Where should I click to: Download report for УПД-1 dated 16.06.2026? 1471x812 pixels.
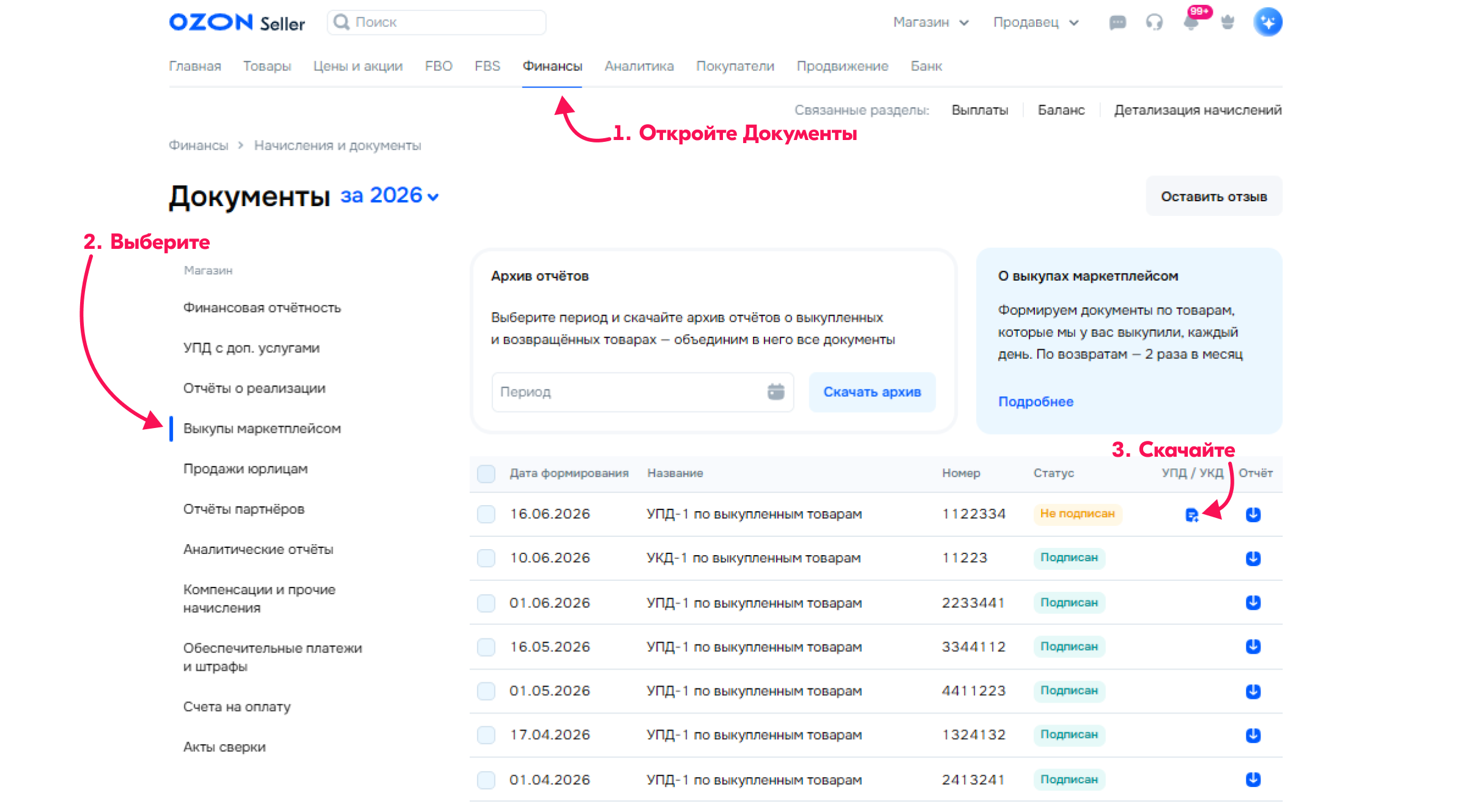[1253, 514]
